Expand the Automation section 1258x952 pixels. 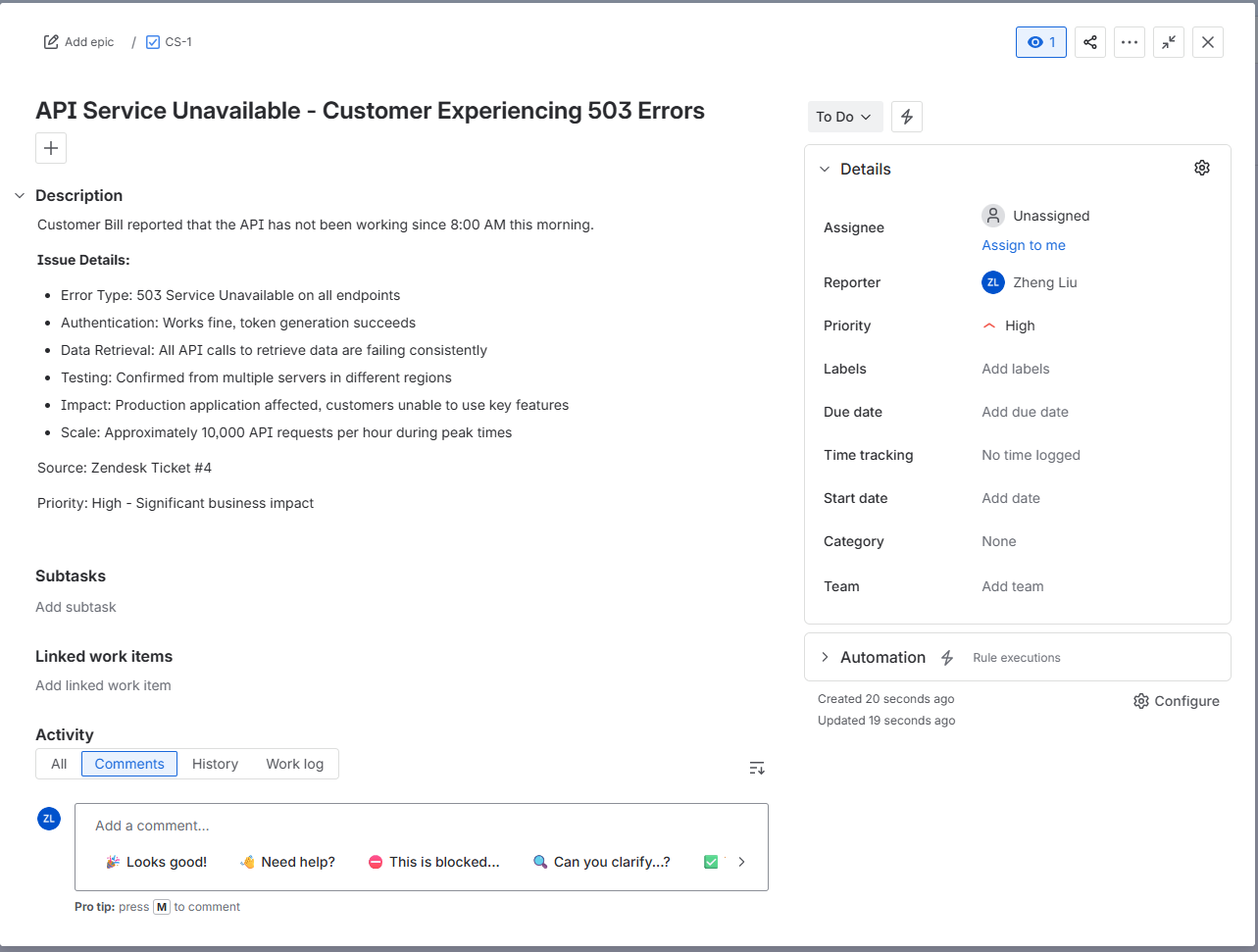tap(825, 657)
